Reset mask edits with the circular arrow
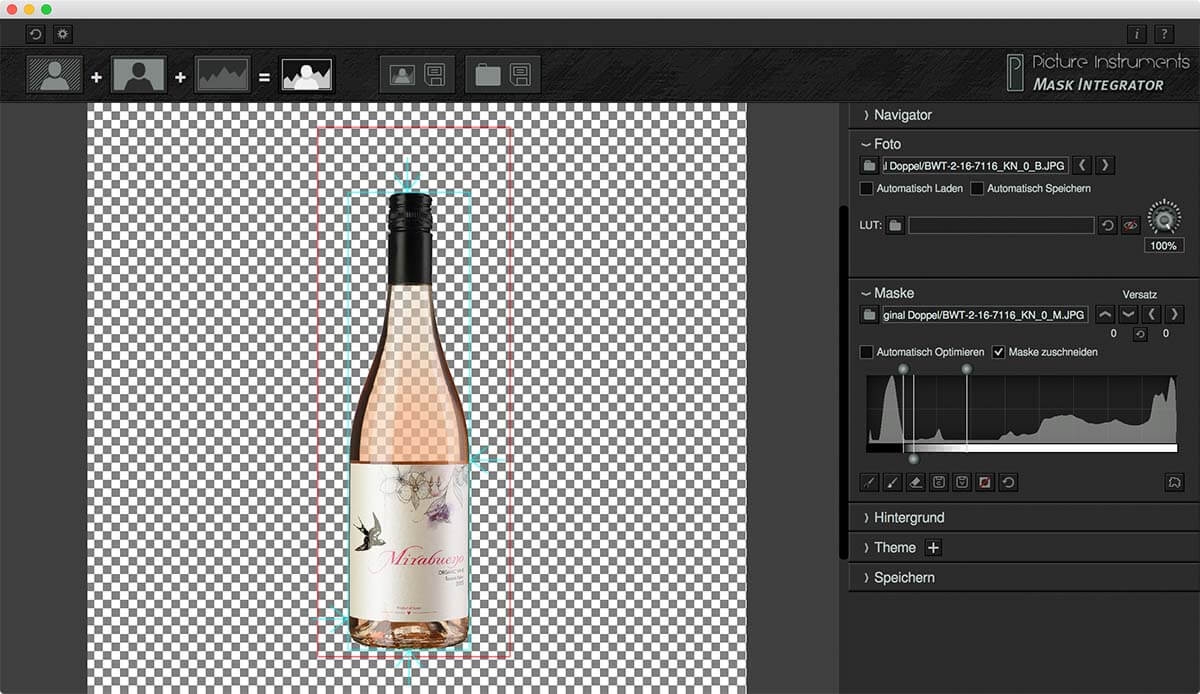This screenshot has height=694, width=1200. pos(1009,483)
